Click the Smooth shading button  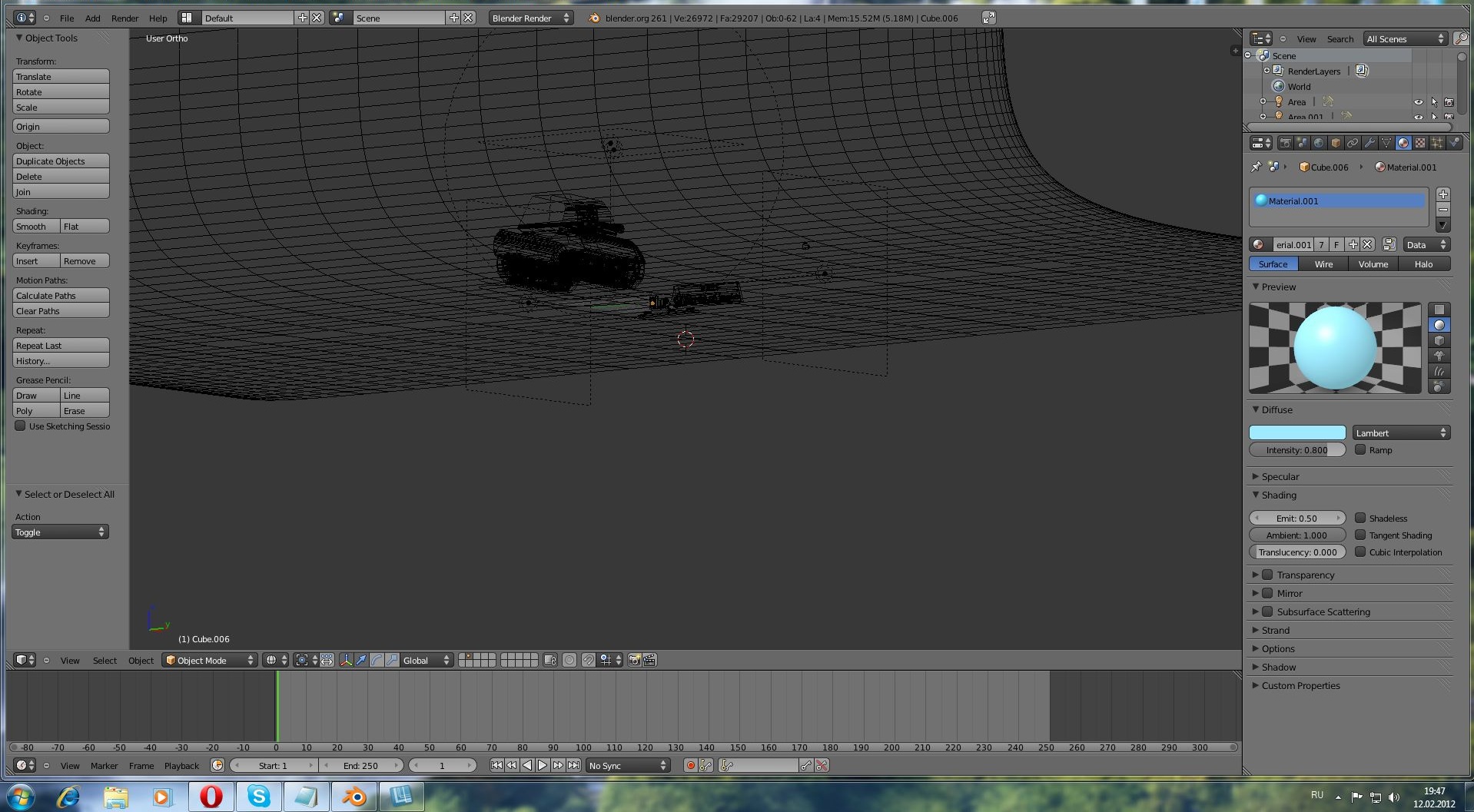click(x=36, y=227)
